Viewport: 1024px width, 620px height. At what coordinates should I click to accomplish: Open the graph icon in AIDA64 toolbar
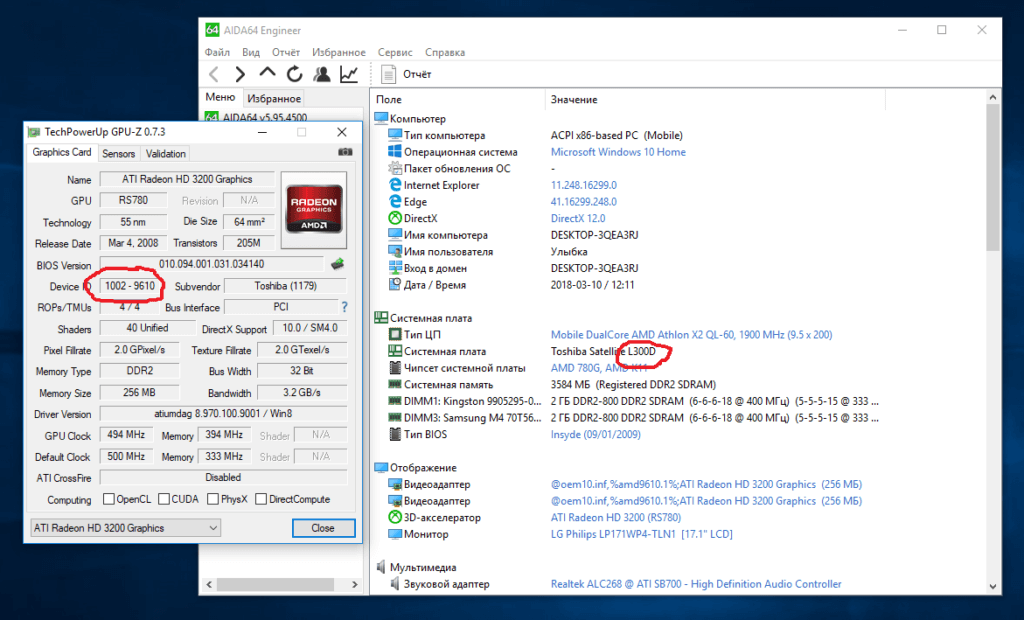tap(349, 74)
